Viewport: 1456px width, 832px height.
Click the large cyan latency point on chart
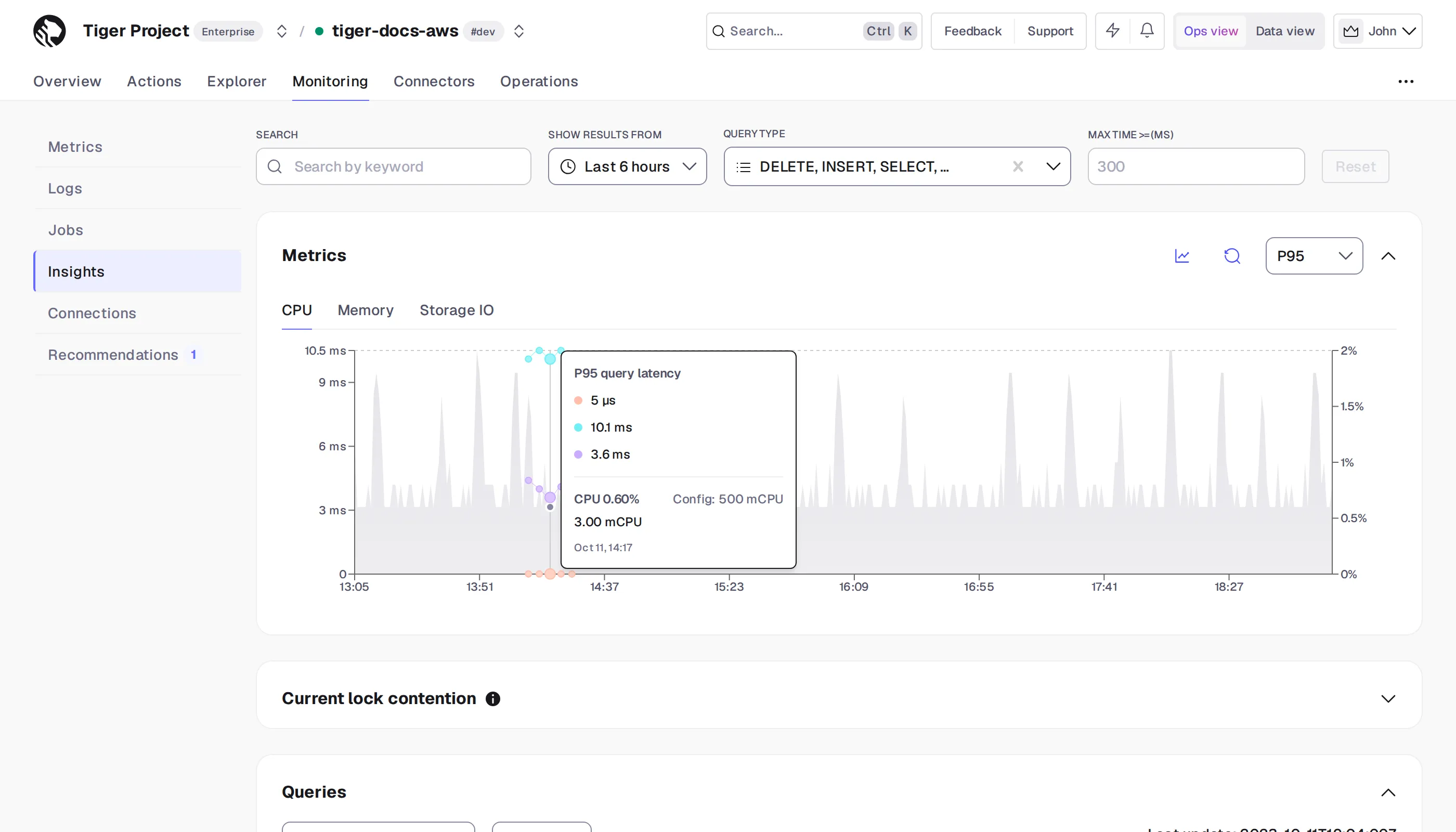click(550, 359)
